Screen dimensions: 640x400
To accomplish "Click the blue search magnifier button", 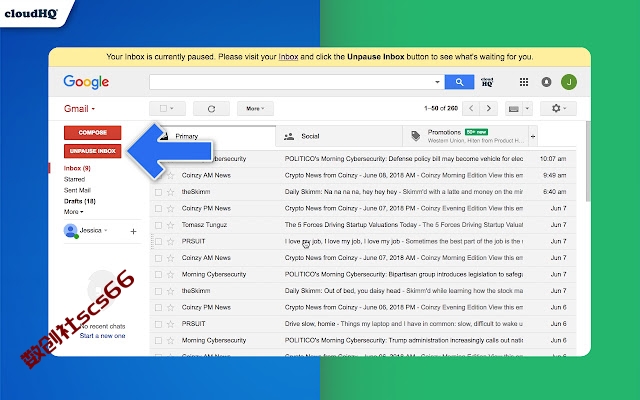I will (x=459, y=82).
